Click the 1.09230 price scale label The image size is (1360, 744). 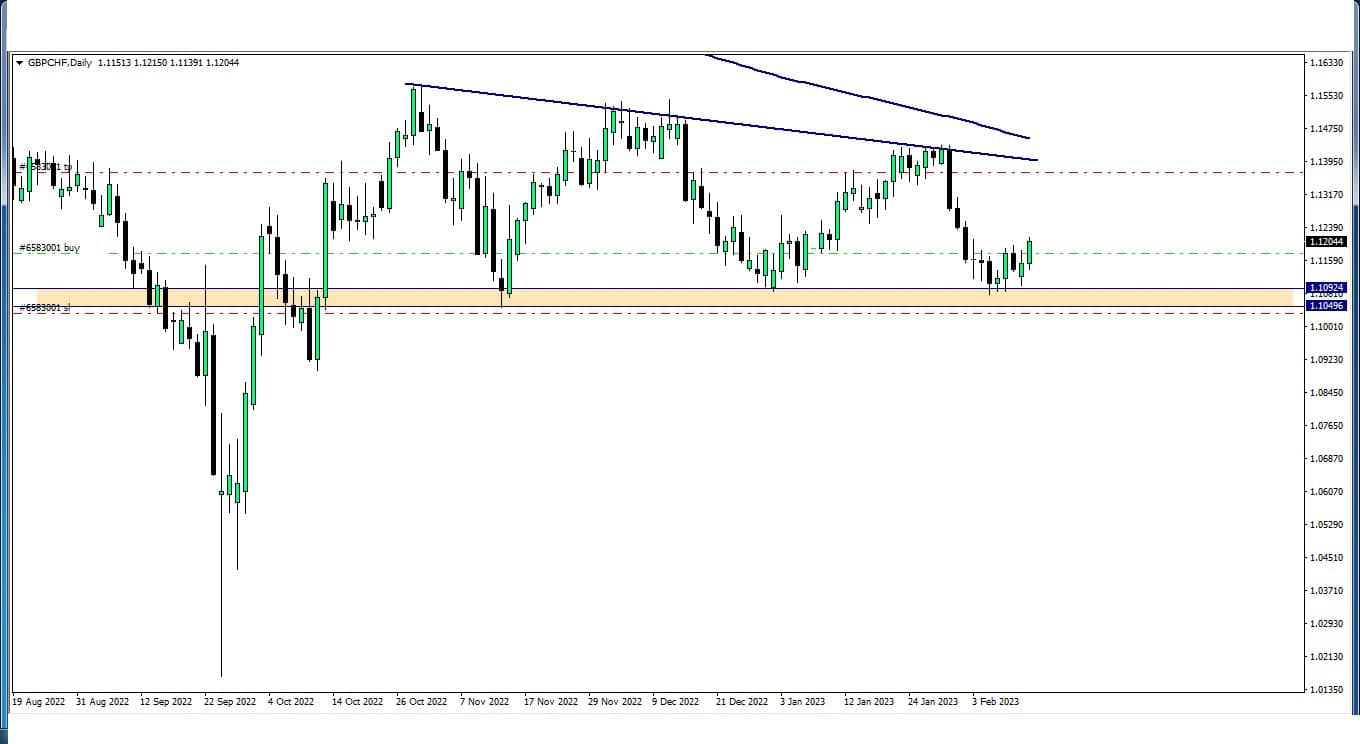[1326, 360]
